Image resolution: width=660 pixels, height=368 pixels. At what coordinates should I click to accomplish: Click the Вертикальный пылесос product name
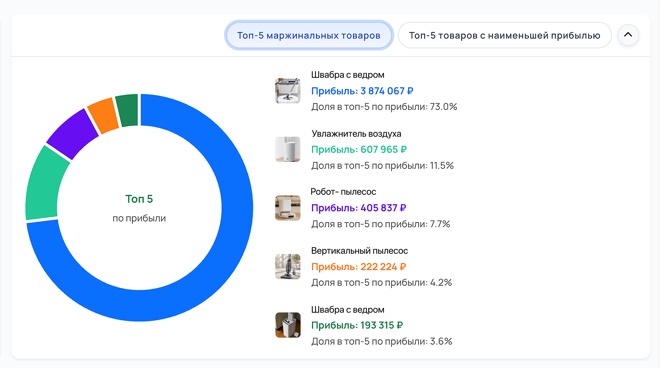click(x=359, y=251)
